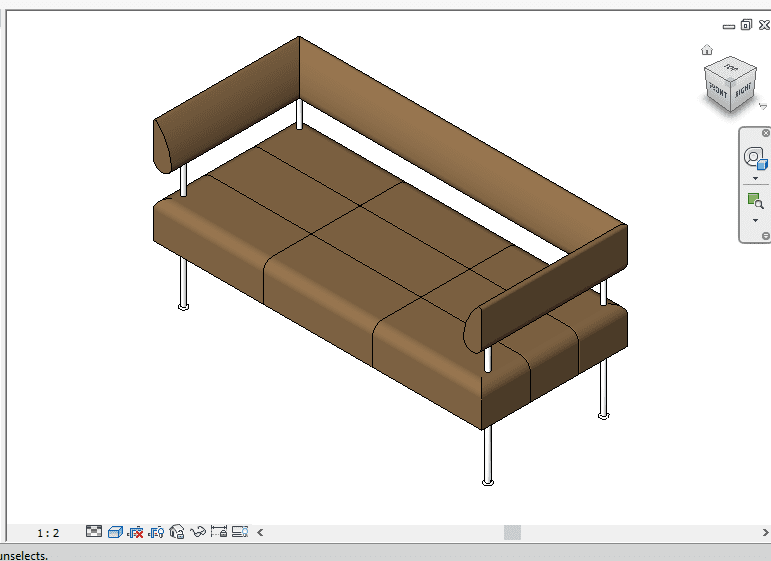
Task: Click the Preview Visibility icon
Action: pos(240,532)
